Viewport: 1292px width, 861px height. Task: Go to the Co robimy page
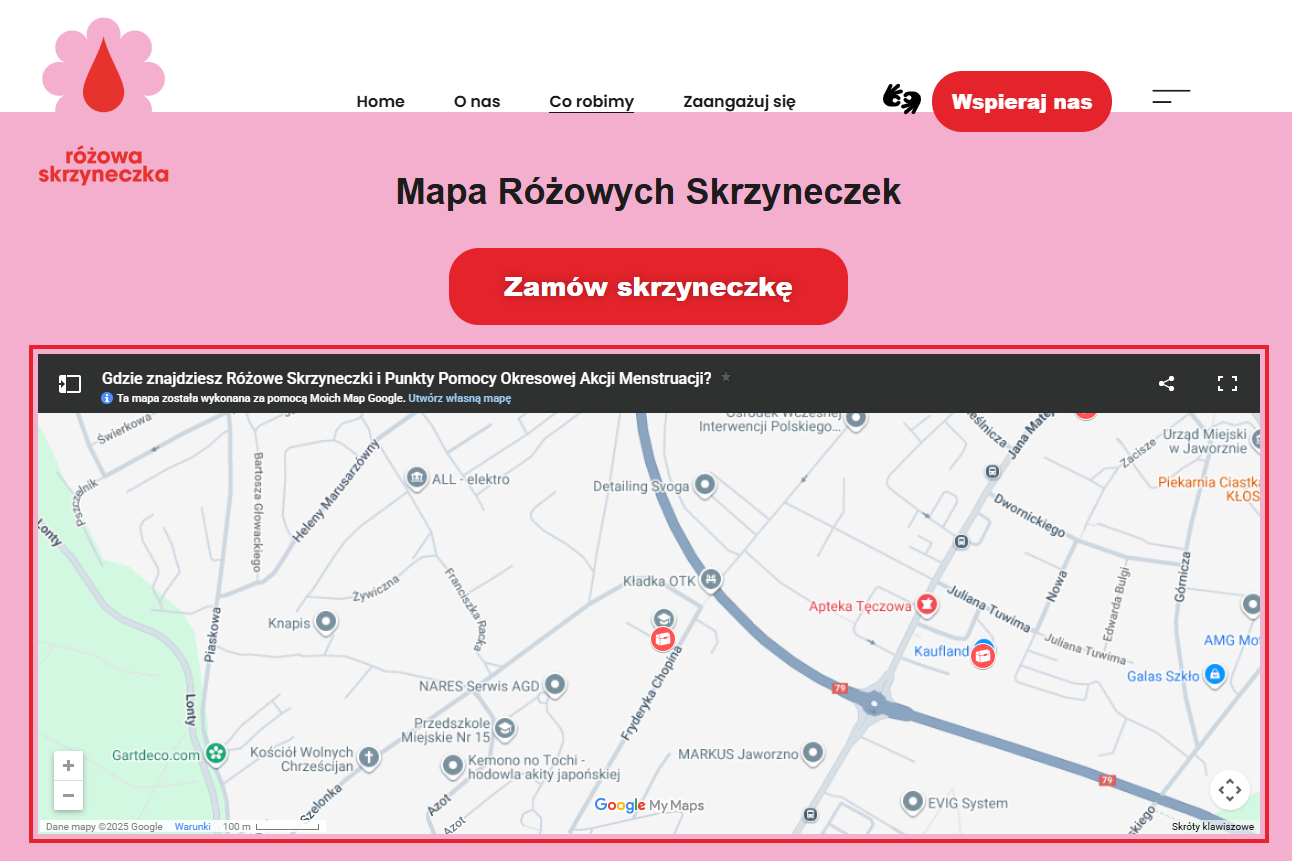coord(591,101)
